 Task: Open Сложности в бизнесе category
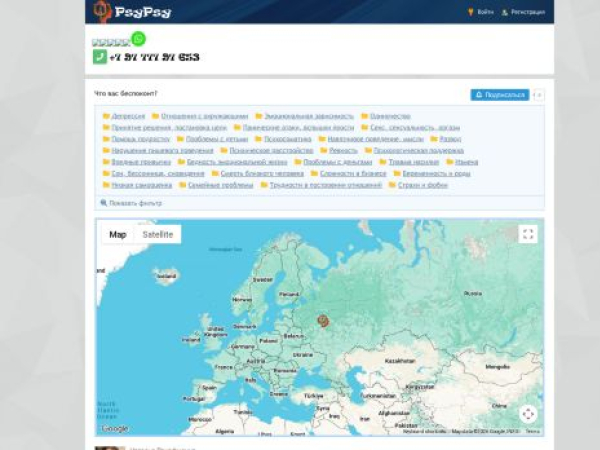353,173
